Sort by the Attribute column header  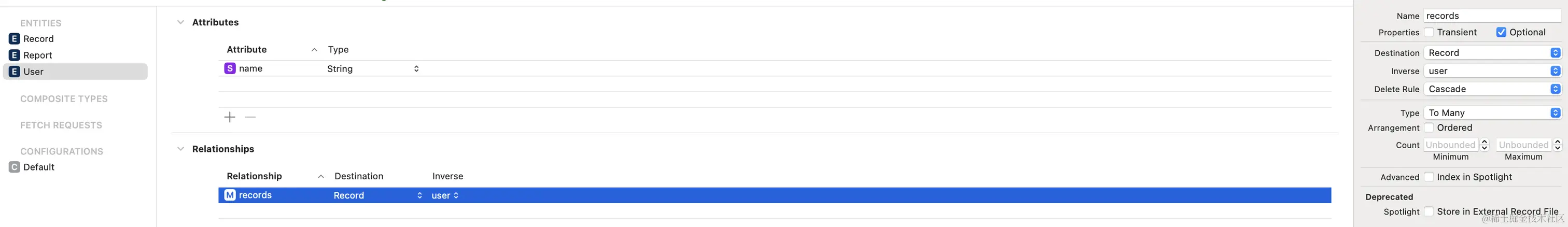click(246, 50)
